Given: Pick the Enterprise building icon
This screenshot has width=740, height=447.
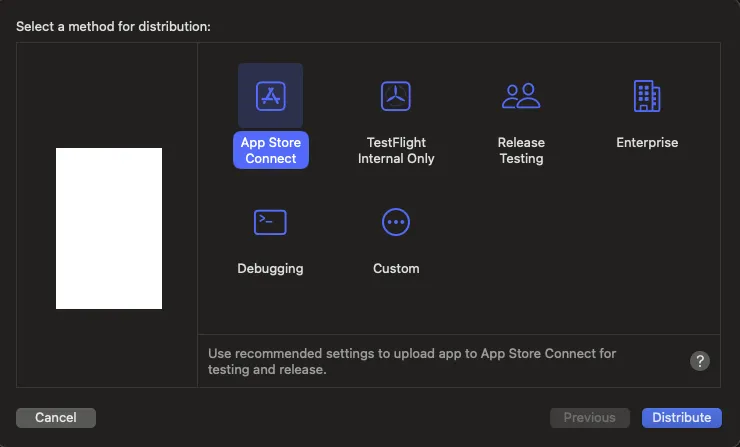Looking at the screenshot, I should (x=647, y=96).
